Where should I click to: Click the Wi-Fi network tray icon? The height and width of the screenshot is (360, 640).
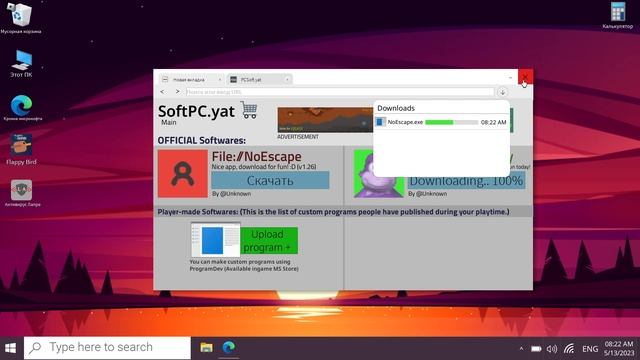coord(569,349)
